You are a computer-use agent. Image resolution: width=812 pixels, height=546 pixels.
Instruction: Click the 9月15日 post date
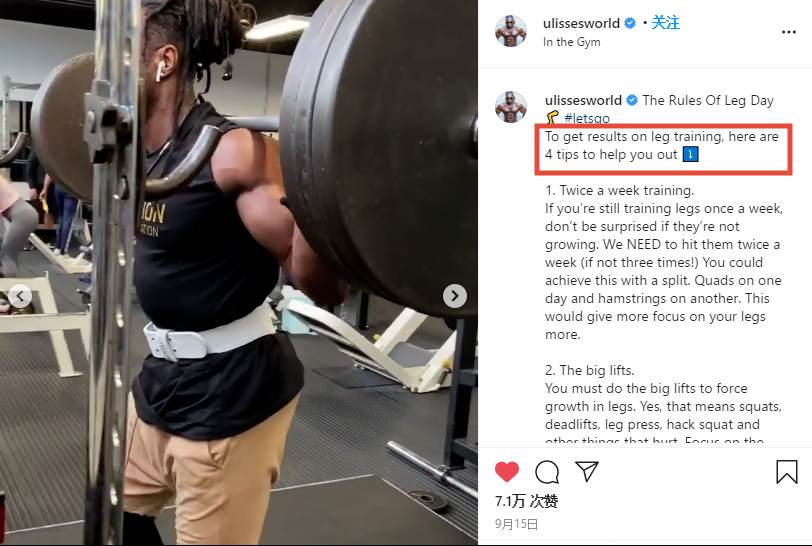tap(516, 524)
